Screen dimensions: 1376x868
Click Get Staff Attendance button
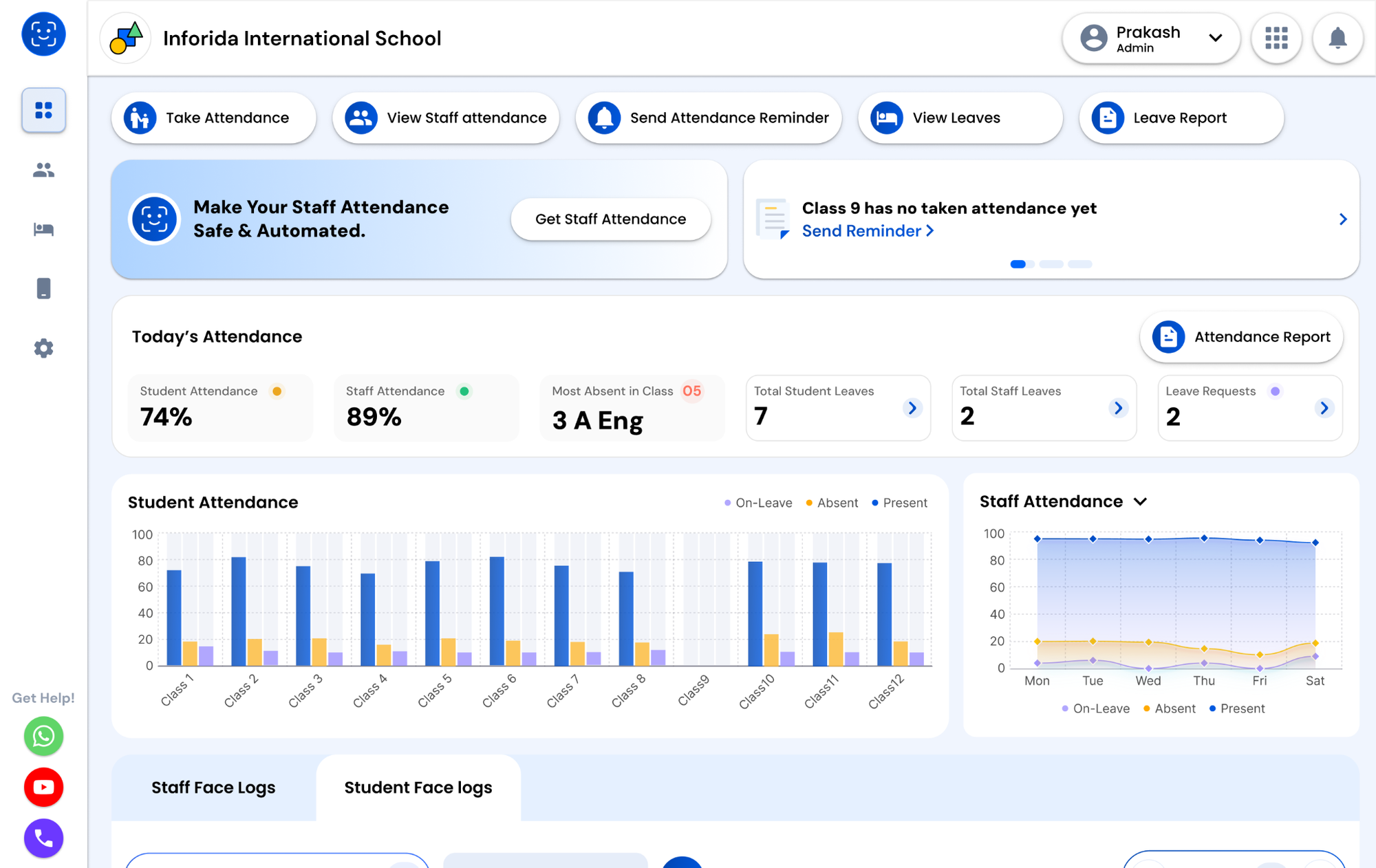point(610,219)
